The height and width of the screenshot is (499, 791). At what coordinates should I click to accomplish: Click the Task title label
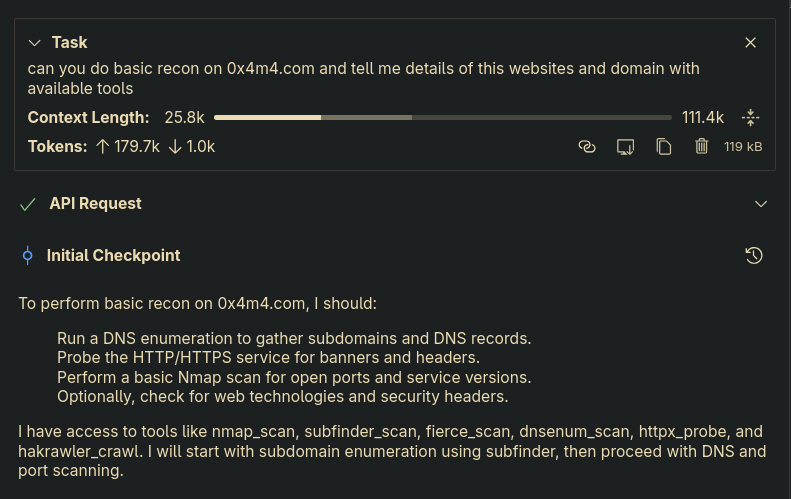[x=69, y=43]
